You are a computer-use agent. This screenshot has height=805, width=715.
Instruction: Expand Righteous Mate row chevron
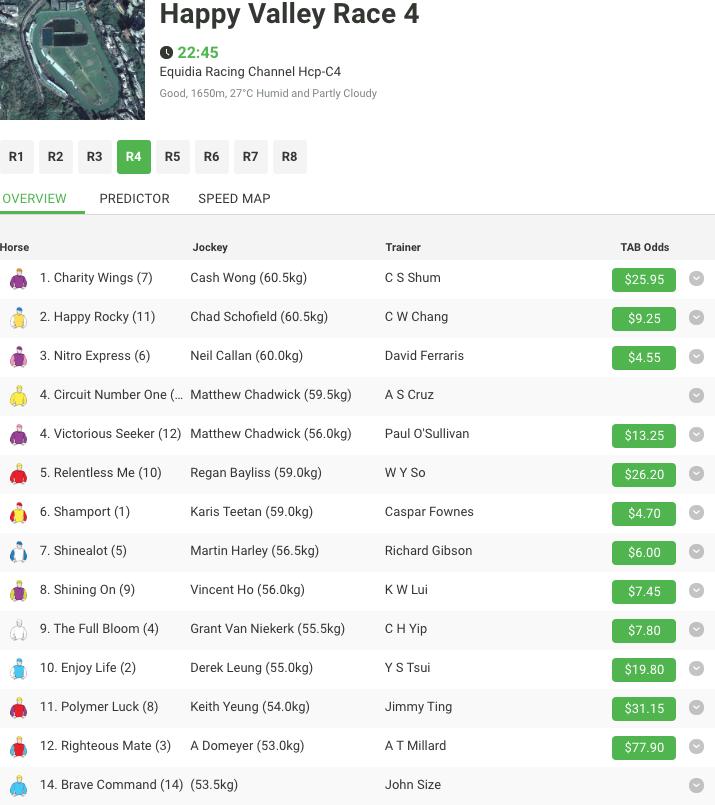pos(697,747)
